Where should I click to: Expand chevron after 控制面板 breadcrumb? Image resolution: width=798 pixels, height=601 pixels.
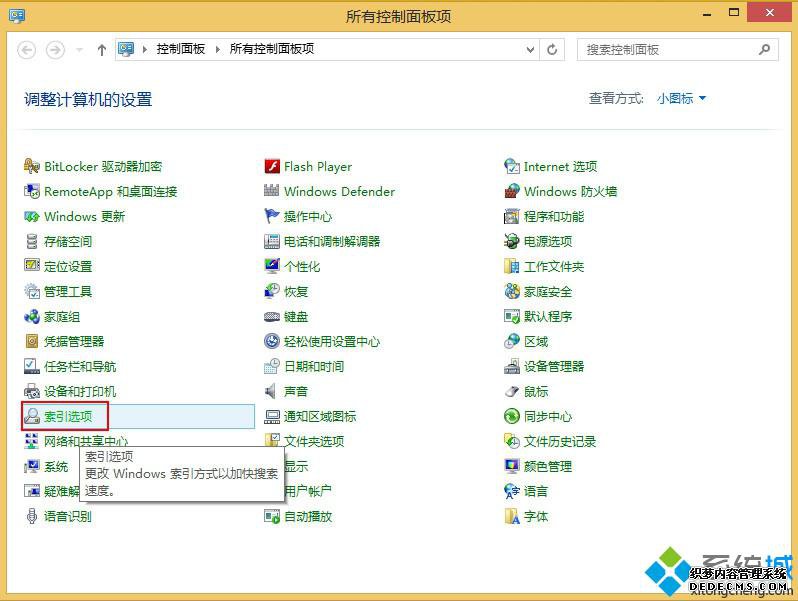pos(218,49)
